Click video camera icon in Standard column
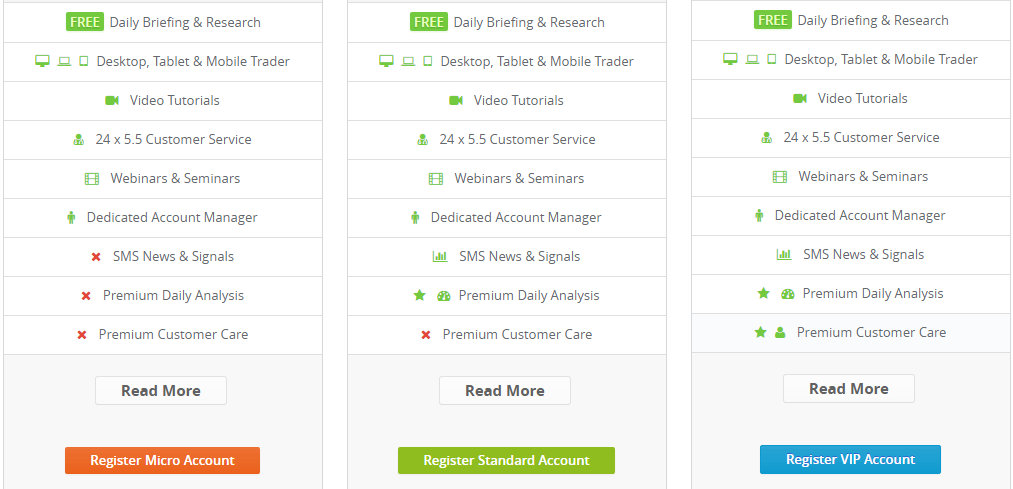This screenshot has height=489, width=1013. click(456, 101)
